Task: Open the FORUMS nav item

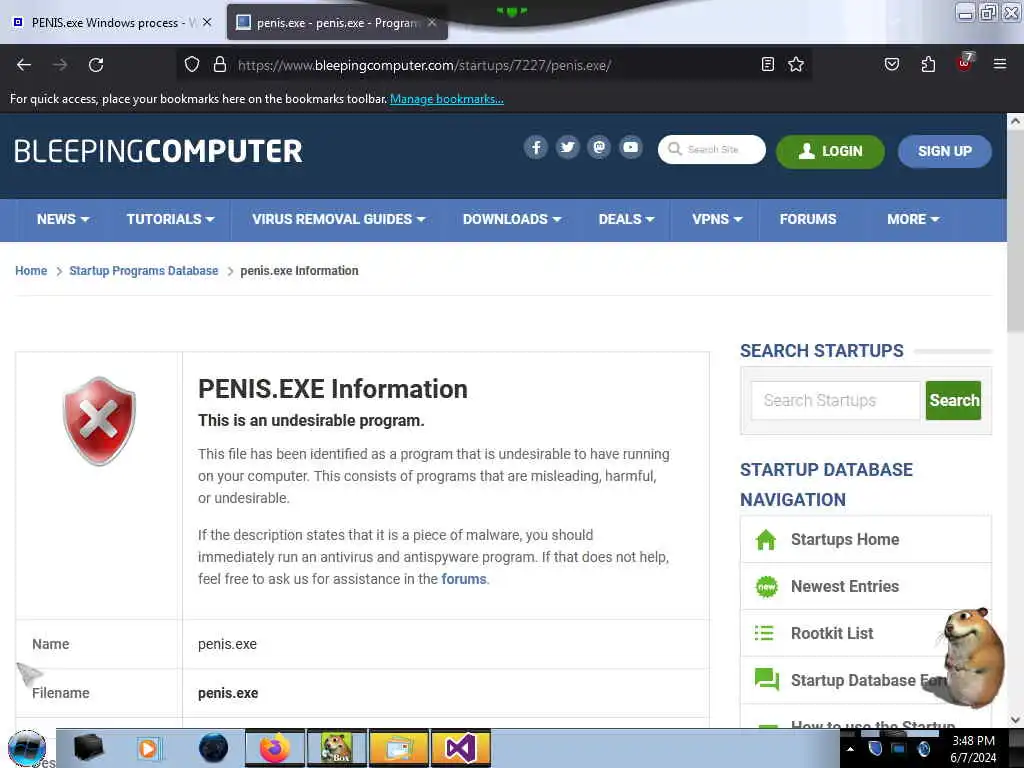Action: [x=808, y=219]
